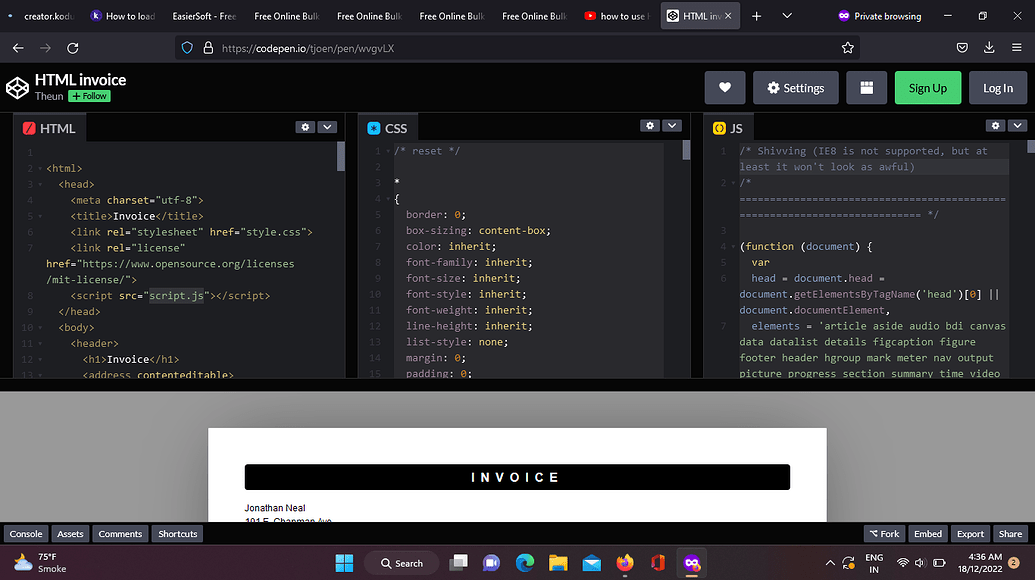Open the Embed options
Viewport: 1035px width, 580px height.
(x=928, y=534)
